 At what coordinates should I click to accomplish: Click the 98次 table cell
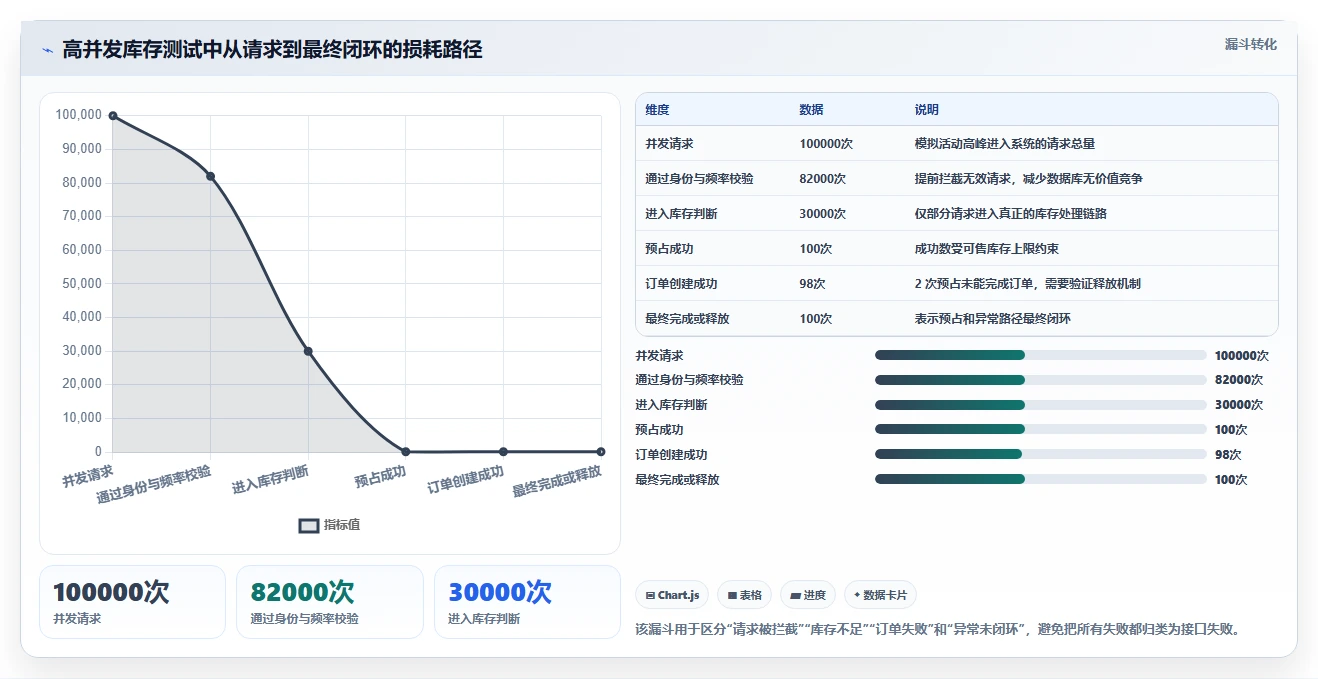[812, 284]
